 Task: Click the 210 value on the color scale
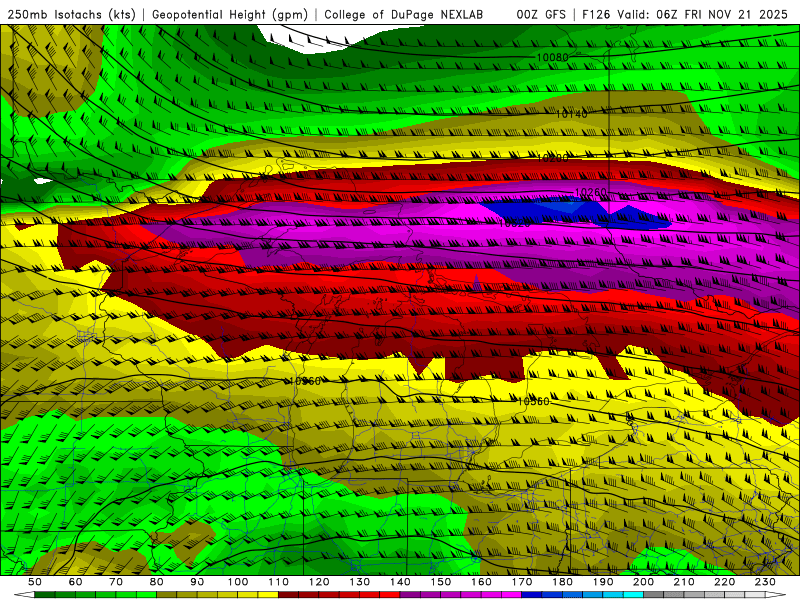pos(684,582)
